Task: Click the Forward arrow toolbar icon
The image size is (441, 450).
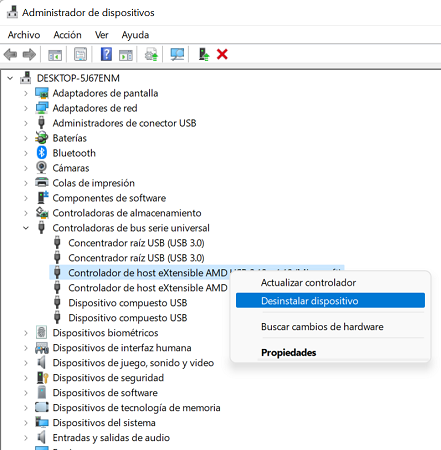Action: (x=29, y=54)
